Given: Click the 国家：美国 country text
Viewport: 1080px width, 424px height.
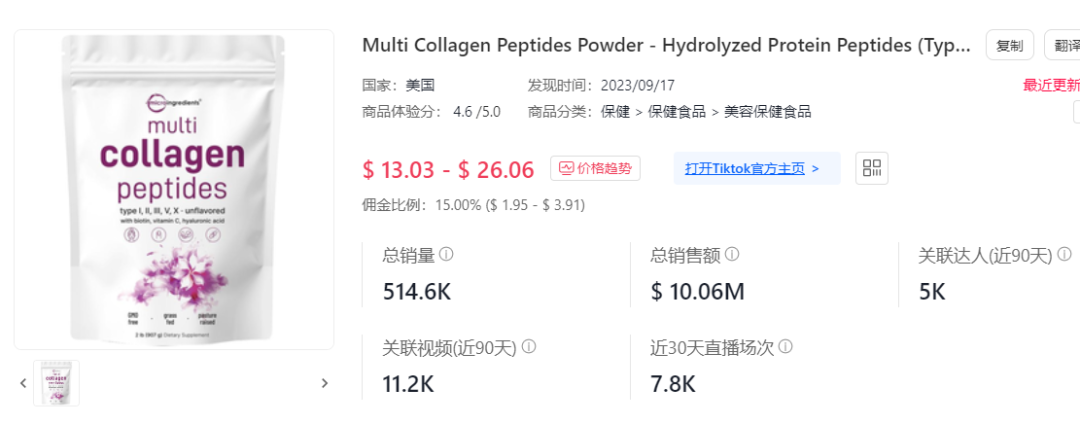Looking at the screenshot, I should (x=398, y=86).
